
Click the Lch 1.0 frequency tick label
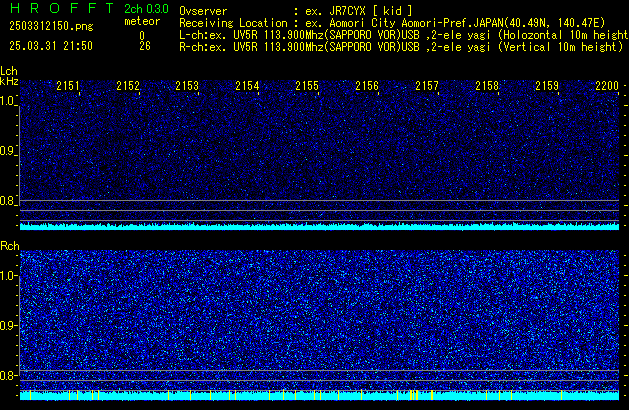8,101
